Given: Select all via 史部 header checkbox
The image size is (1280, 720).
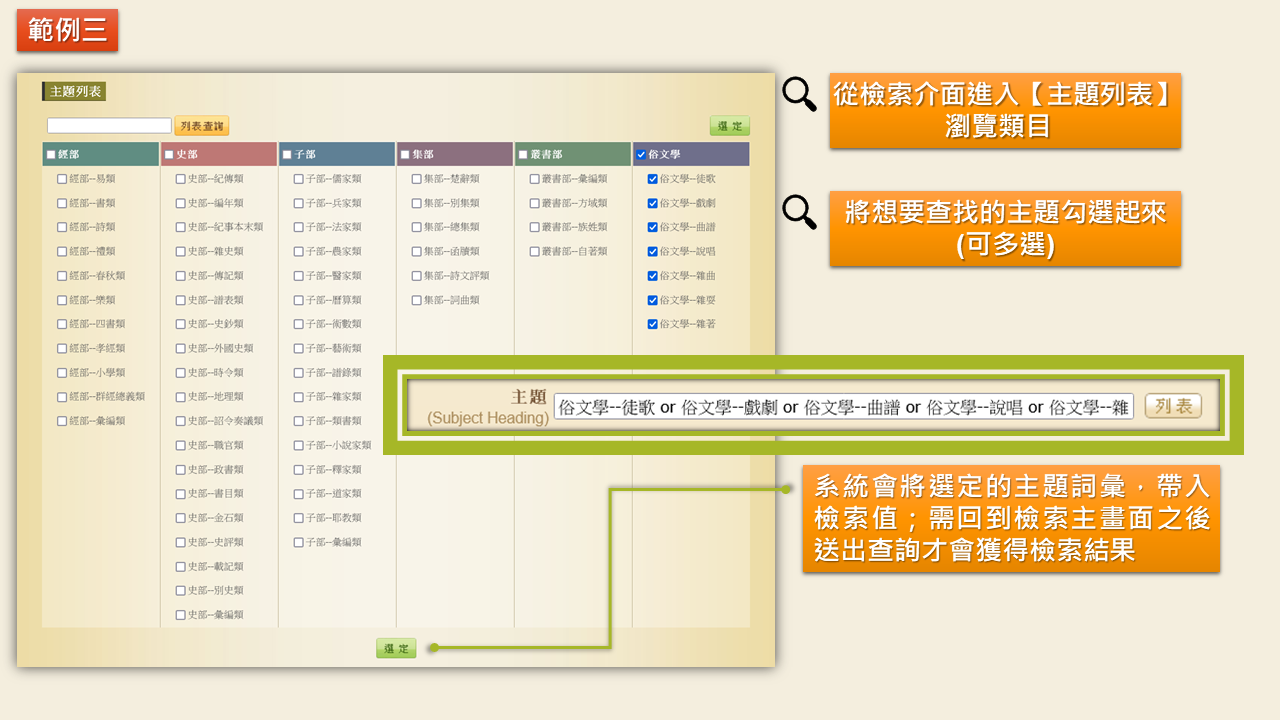Looking at the screenshot, I should tap(169, 155).
